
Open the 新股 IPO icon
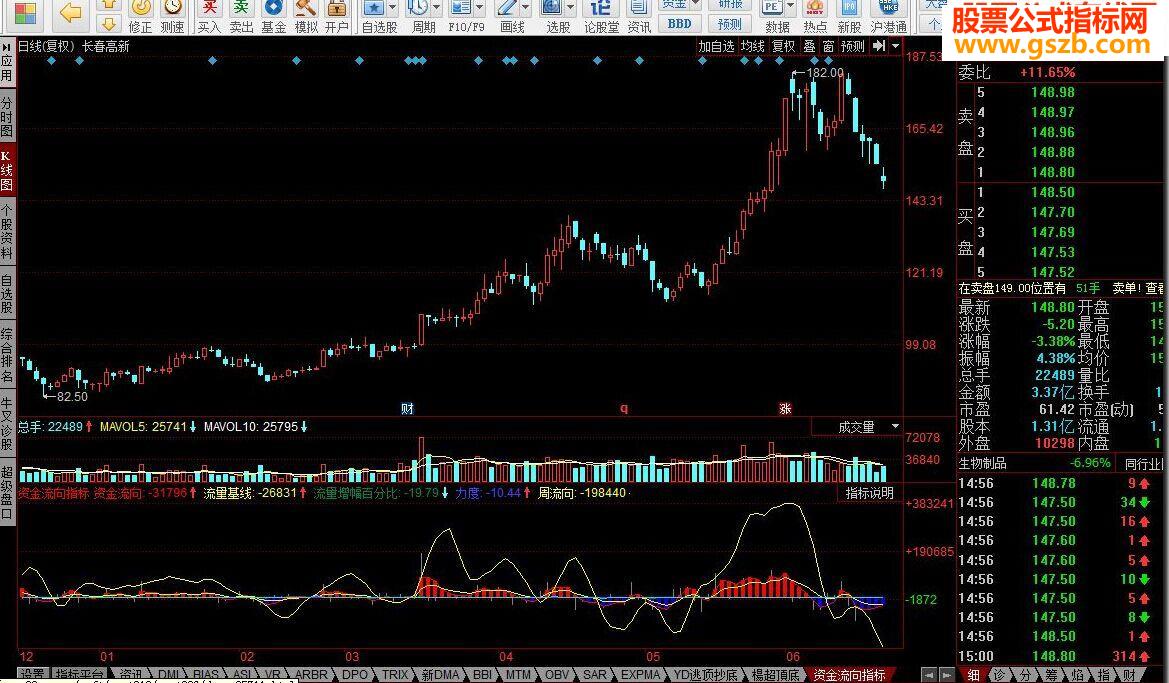(x=849, y=7)
